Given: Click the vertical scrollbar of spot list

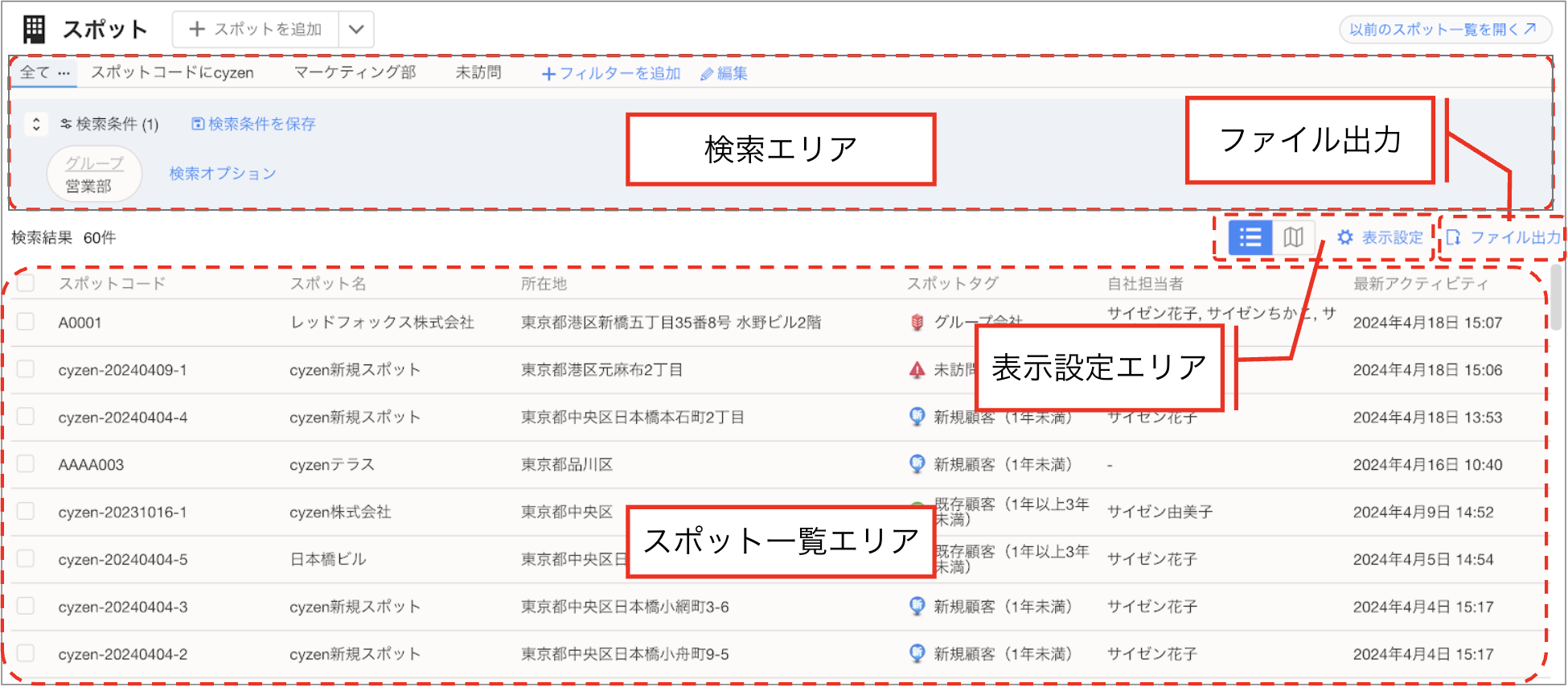Looking at the screenshot, I should pyautogui.click(x=1557, y=298).
